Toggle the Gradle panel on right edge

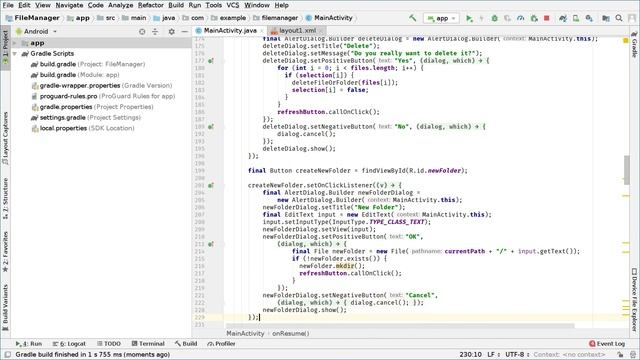[x=634, y=45]
